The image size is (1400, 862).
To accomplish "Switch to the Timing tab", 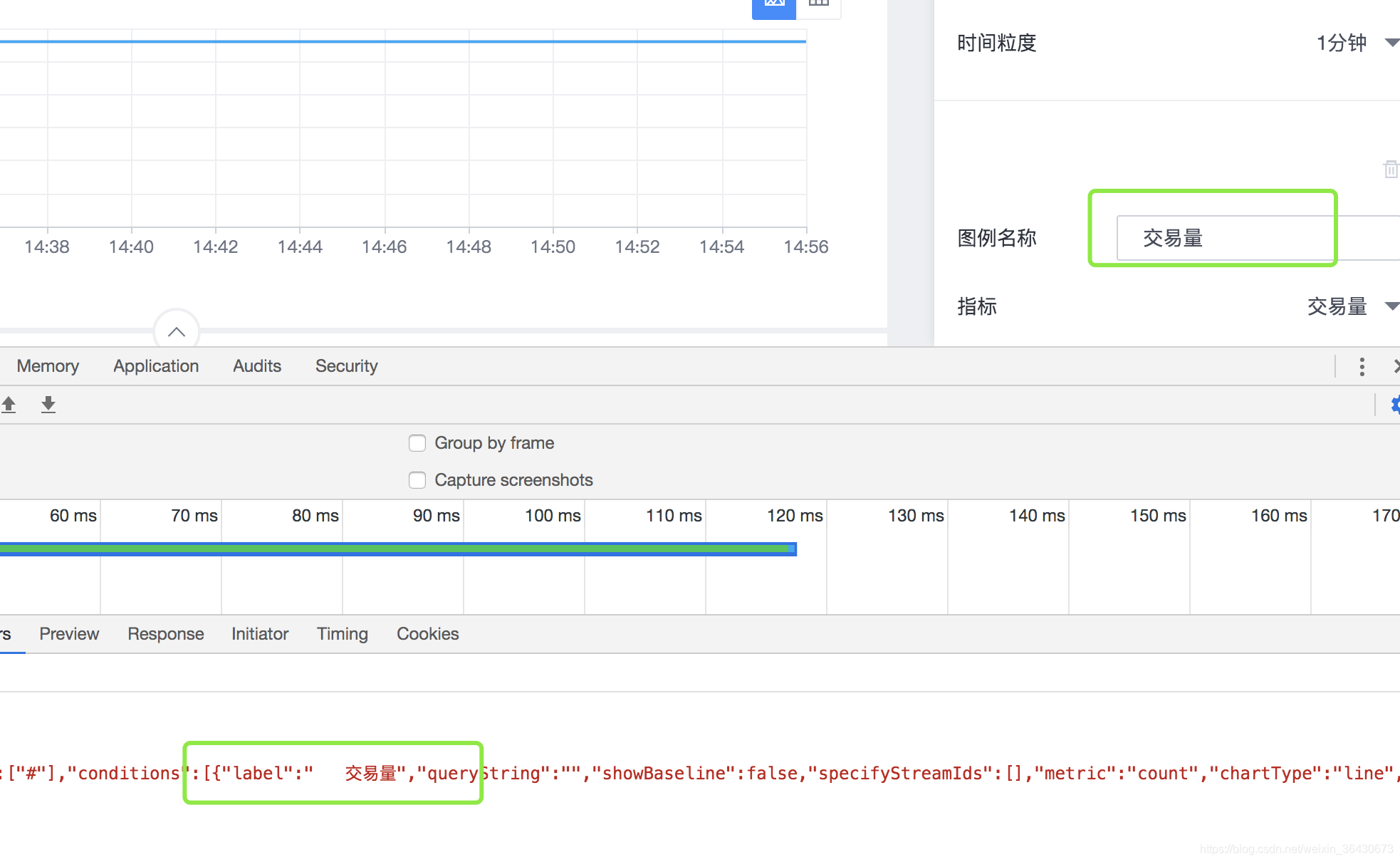I will click(343, 634).
